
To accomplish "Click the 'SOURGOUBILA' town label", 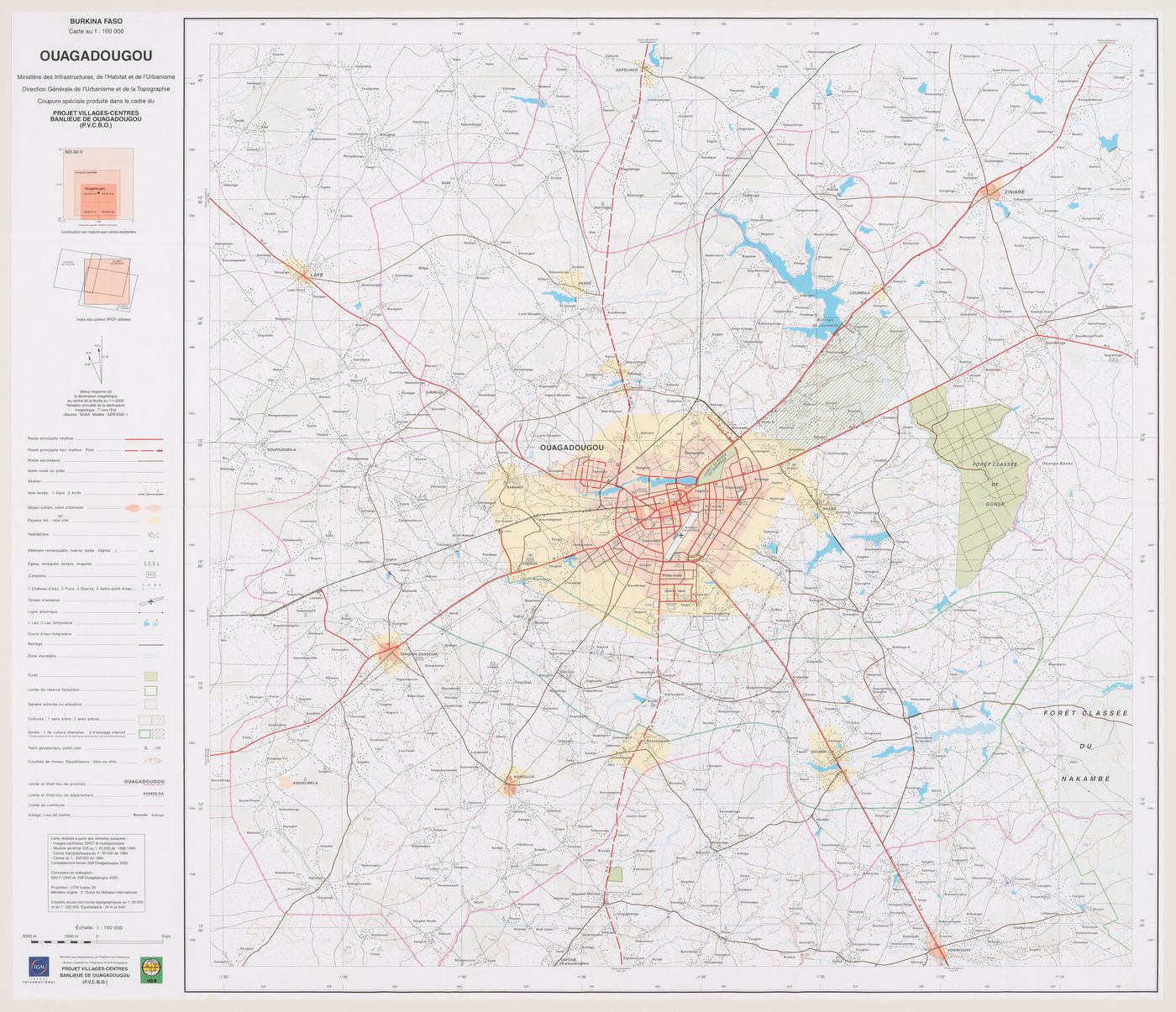I will pyautogui.click(x=281, y=450).
